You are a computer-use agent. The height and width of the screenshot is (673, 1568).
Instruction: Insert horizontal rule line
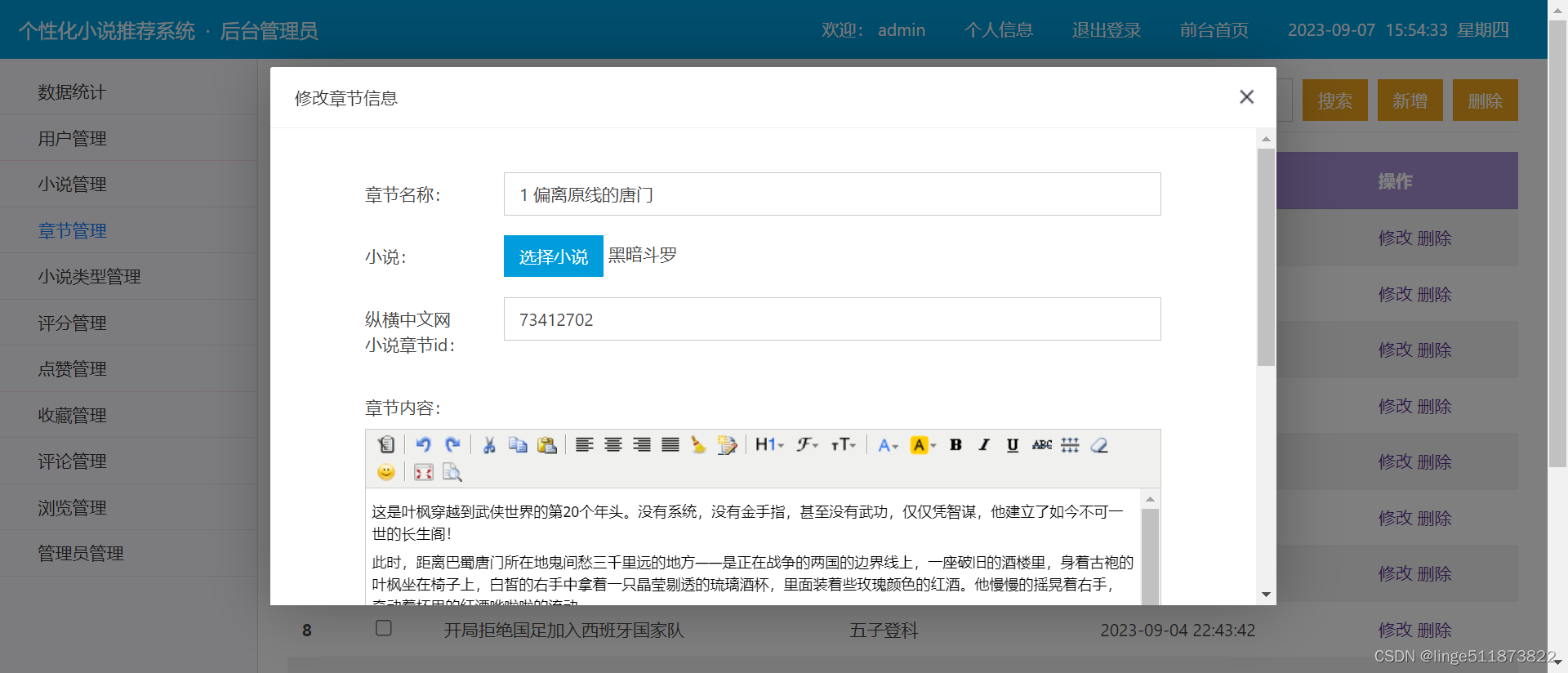click(1070, 444)
